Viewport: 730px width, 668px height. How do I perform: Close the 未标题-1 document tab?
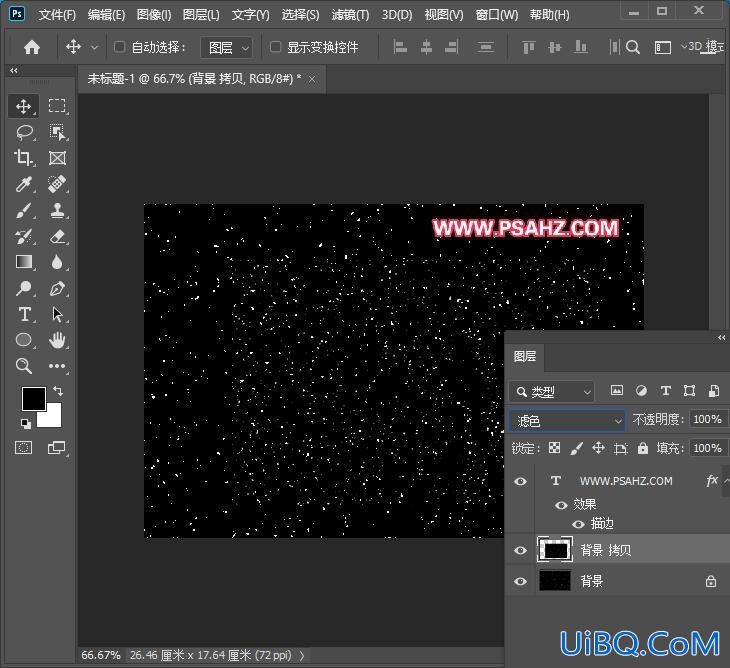312,80
